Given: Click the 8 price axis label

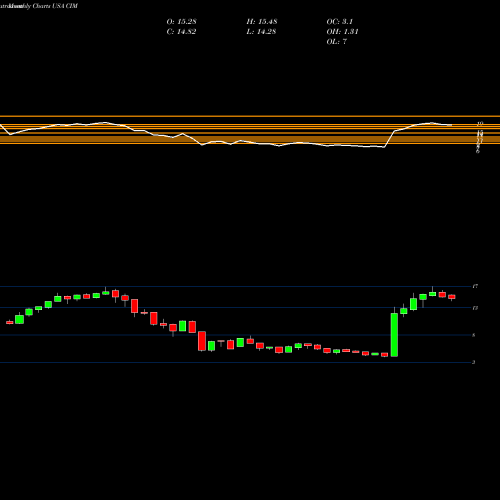Looking at the screenshot, I should click(x=474, y=335).
